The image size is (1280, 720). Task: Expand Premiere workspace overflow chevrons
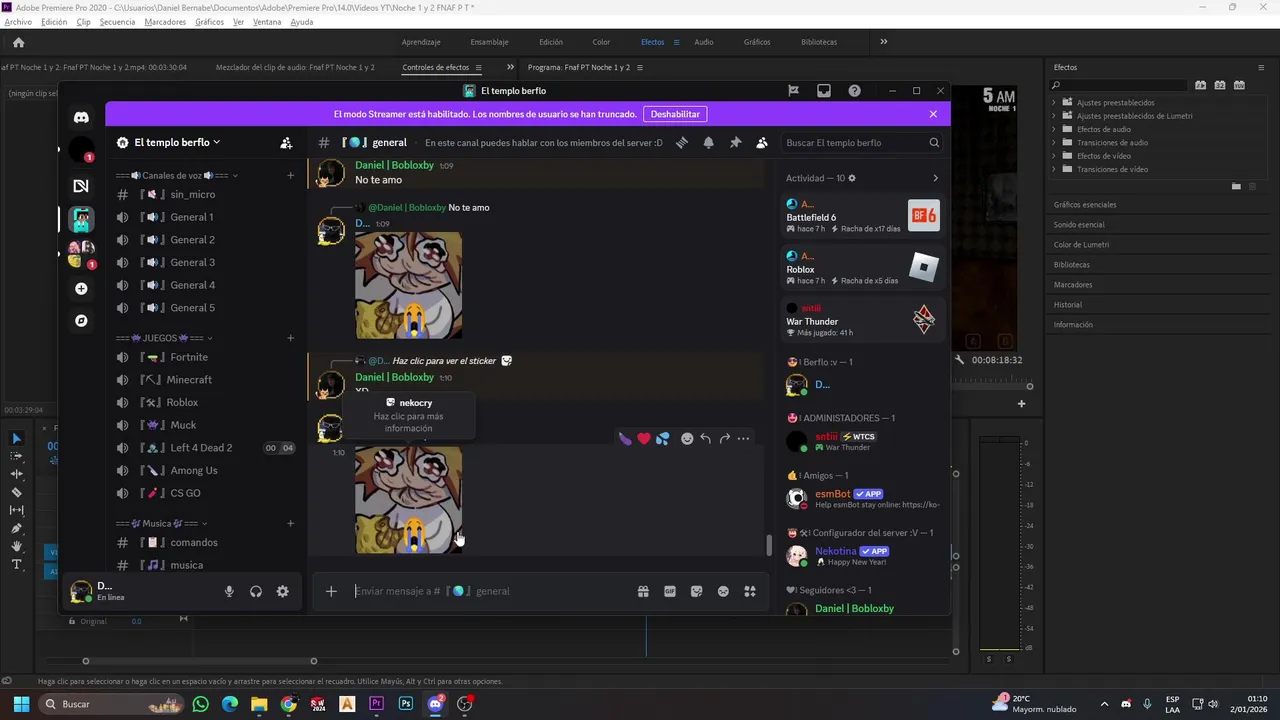[884, 42]
